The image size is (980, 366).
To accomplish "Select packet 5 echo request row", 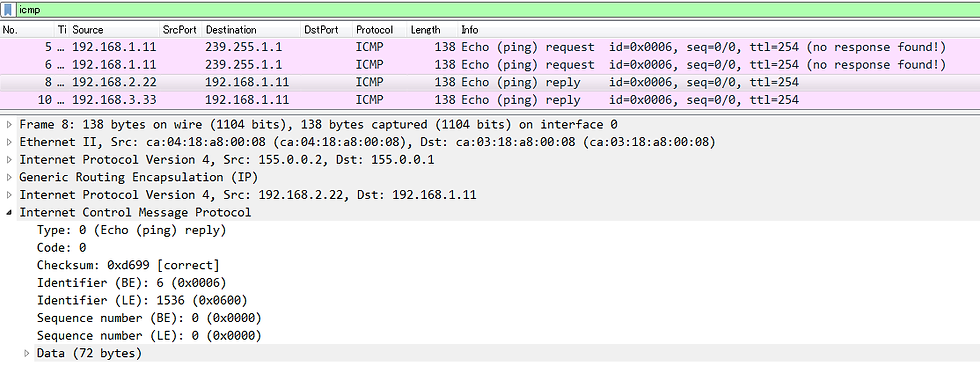I will 490,47.
